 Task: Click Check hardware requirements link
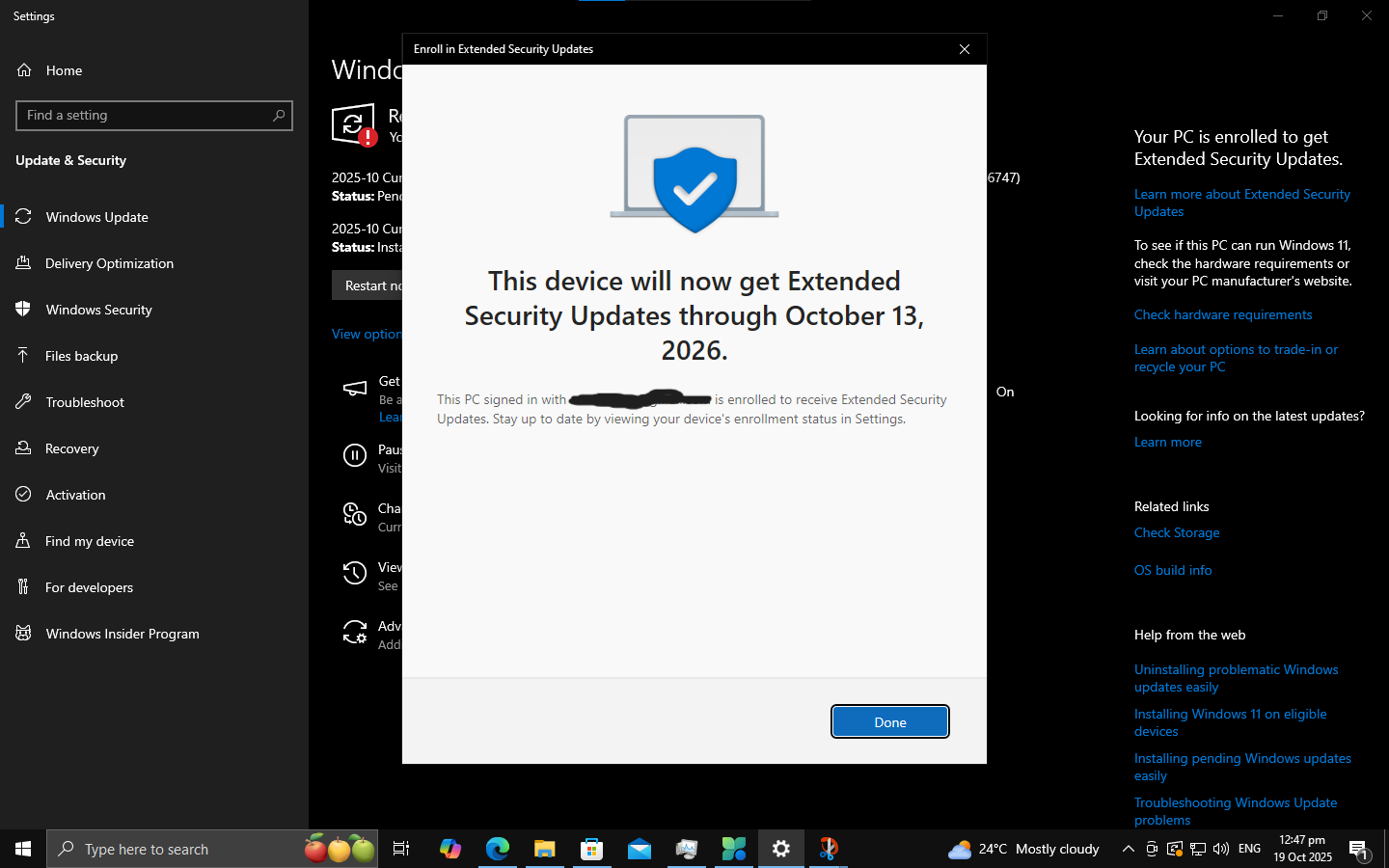tap(1223, 314)
